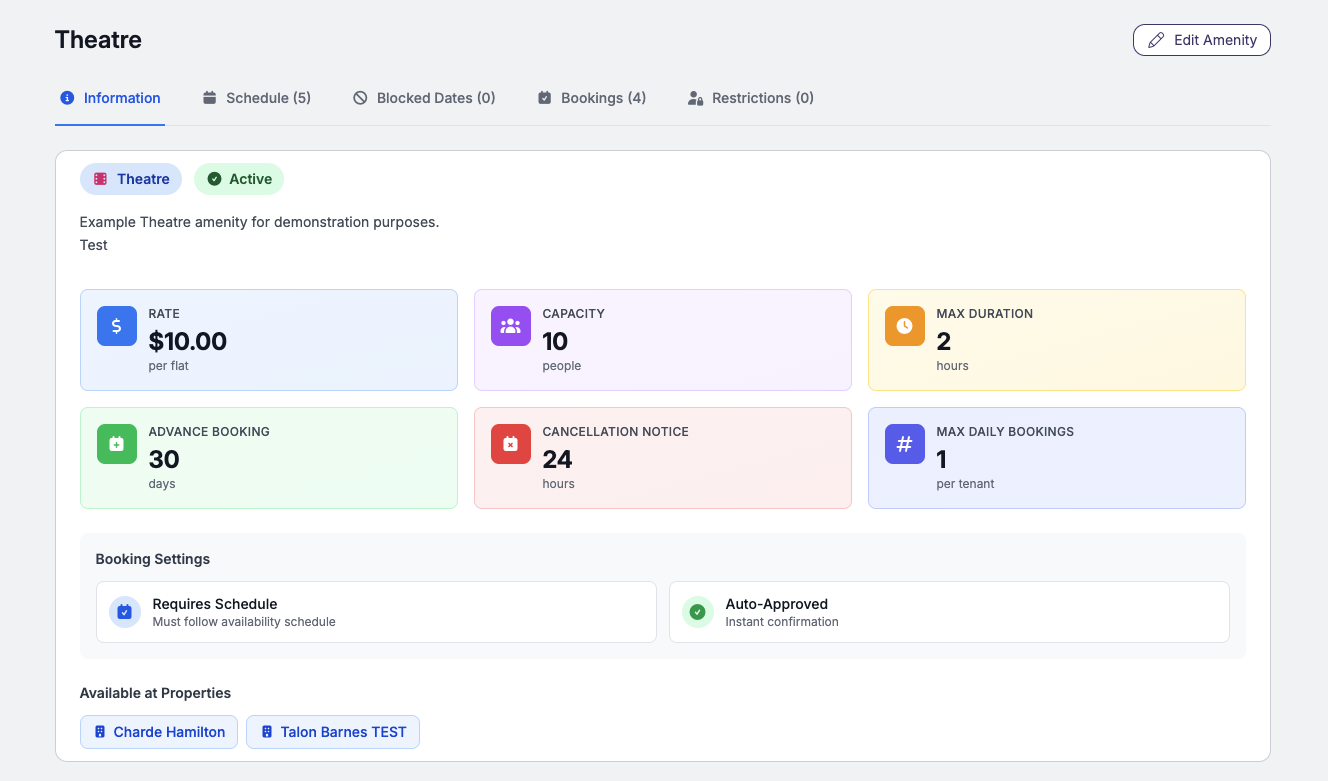Click the user-lock icon on Restrictions tab
1328x781 pixels.
click(x=696, y=98)
